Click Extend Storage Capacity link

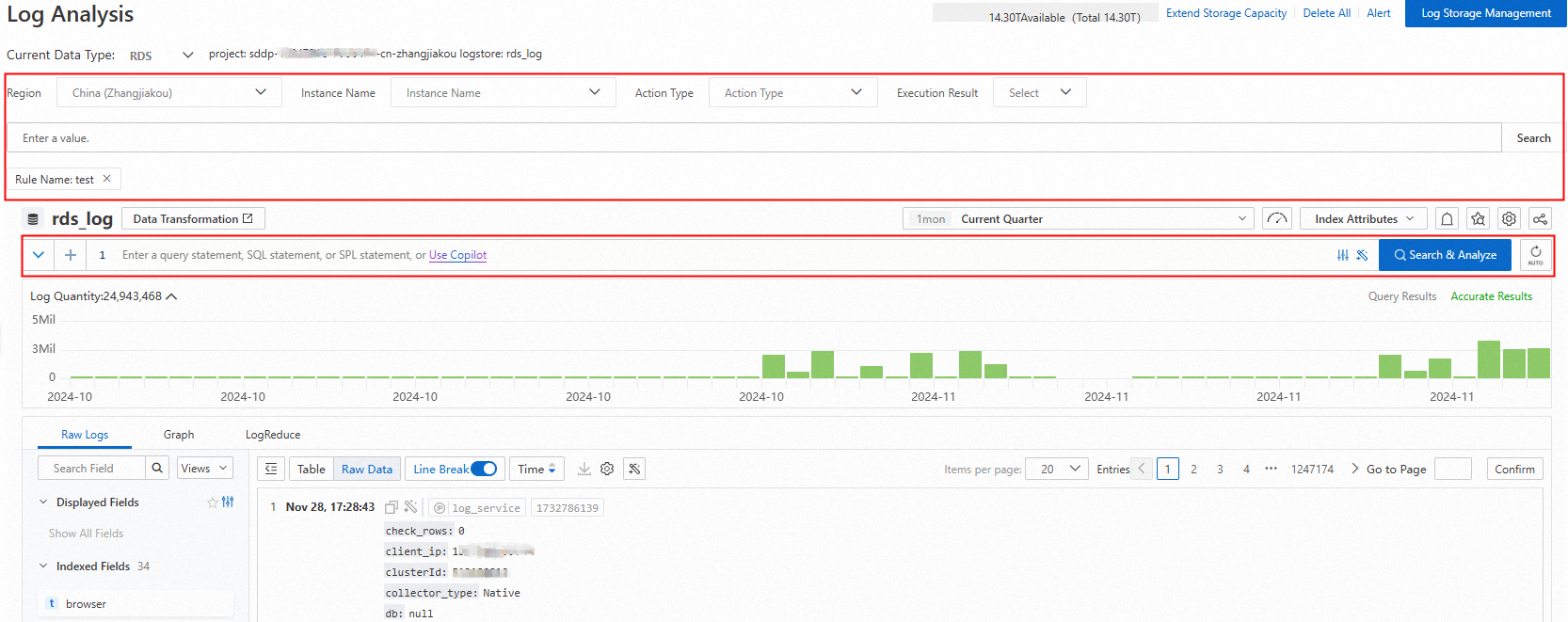coord(1226,13)
